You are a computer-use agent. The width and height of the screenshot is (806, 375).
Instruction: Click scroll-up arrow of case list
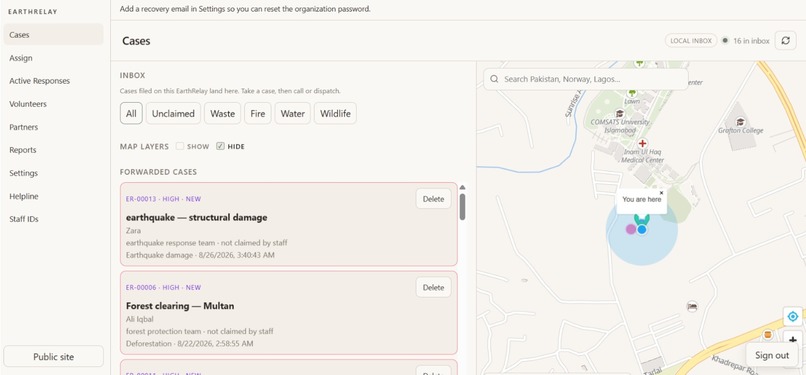pyautogui.click(x=462, y=188)
